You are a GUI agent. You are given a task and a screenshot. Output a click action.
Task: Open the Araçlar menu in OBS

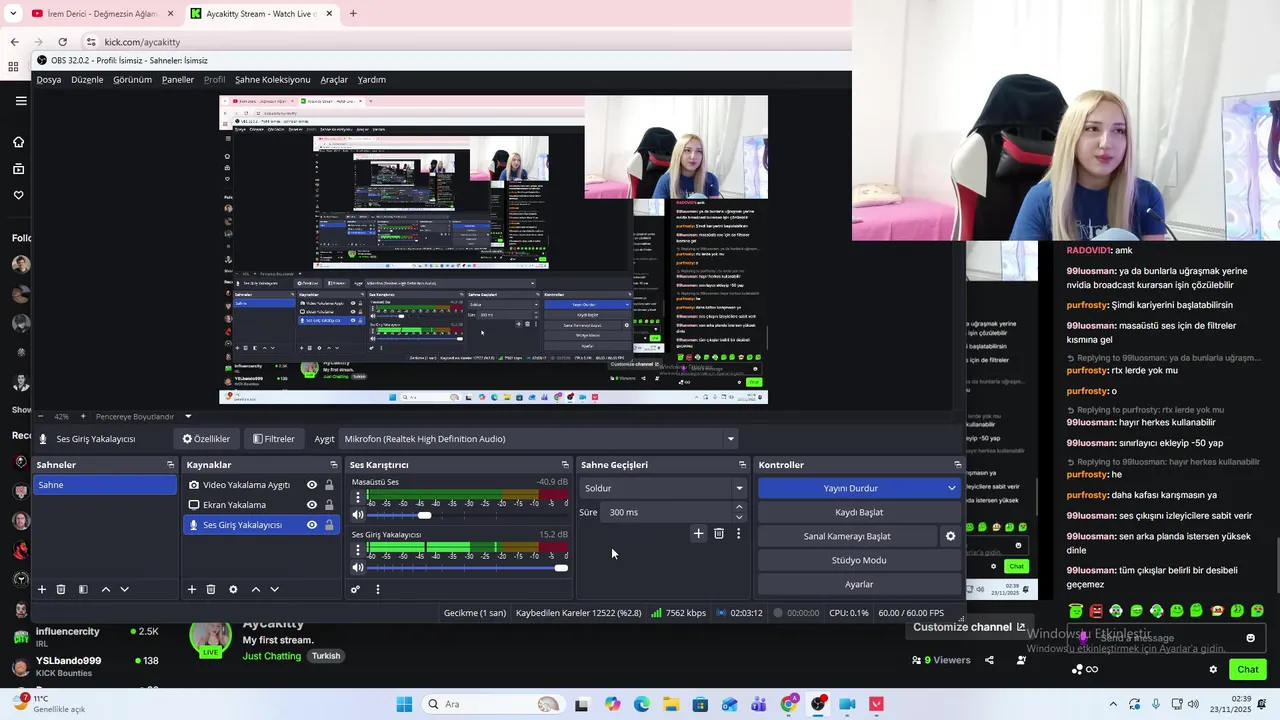pos(334,80)
